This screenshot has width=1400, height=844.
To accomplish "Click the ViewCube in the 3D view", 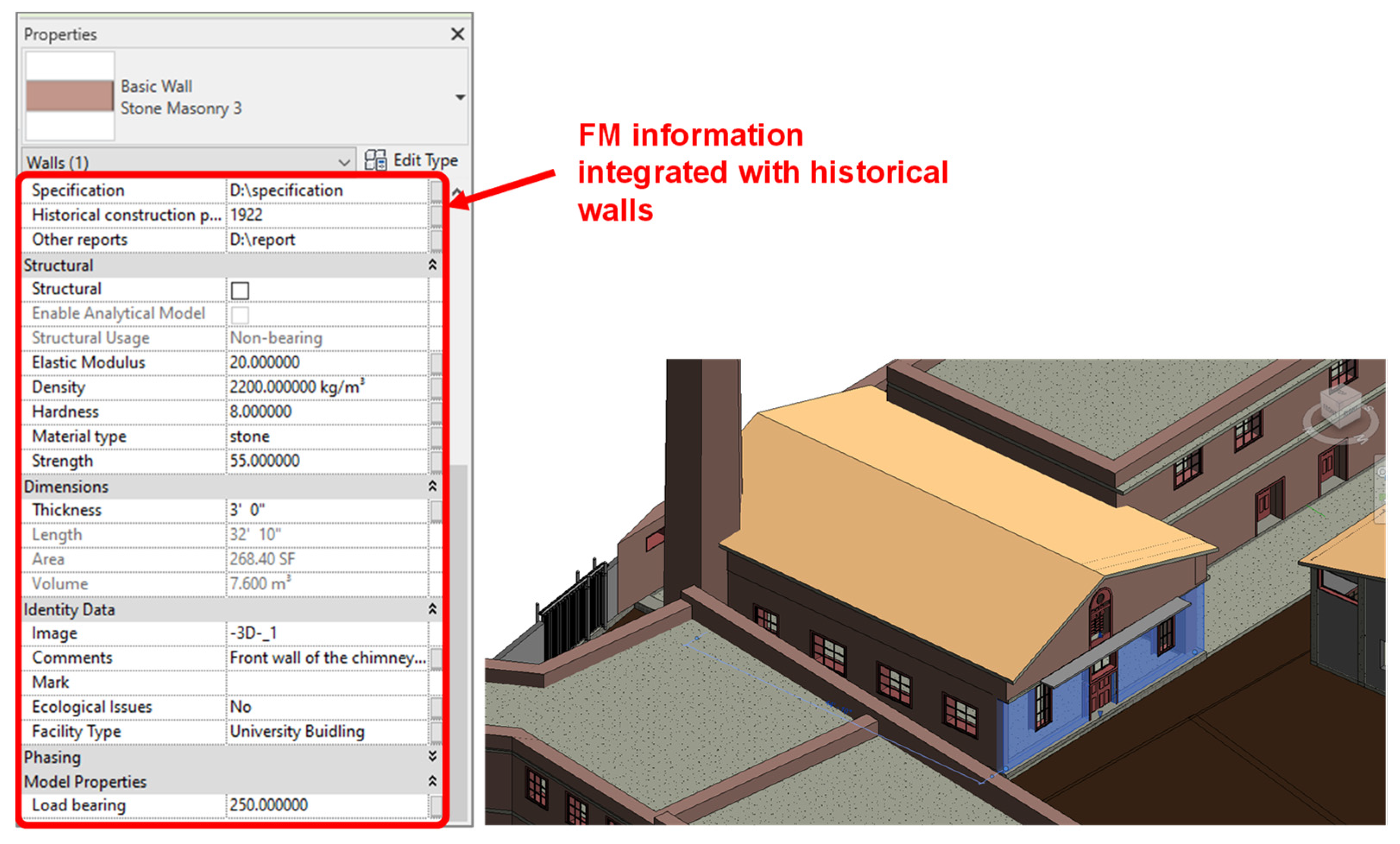I will 1339,403.
